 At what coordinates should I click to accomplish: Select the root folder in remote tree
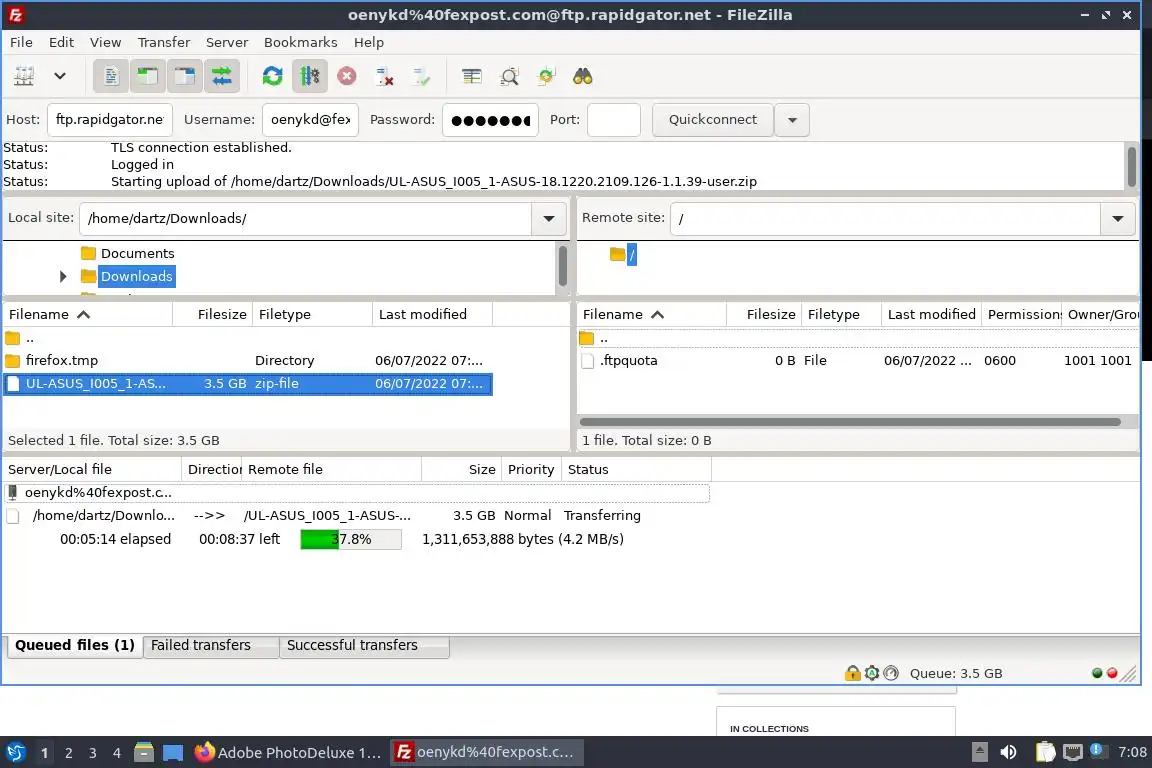point(631,255)
